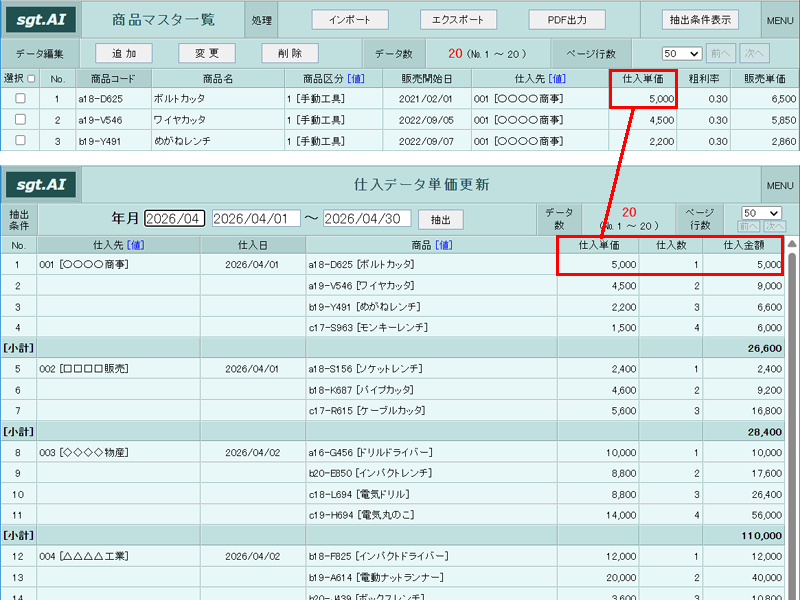Image resolution: width=800 pixels, height=600 pixels.
Task: Click product b18-K687 [パイプカッタ] row
Action: coord(431,390)
